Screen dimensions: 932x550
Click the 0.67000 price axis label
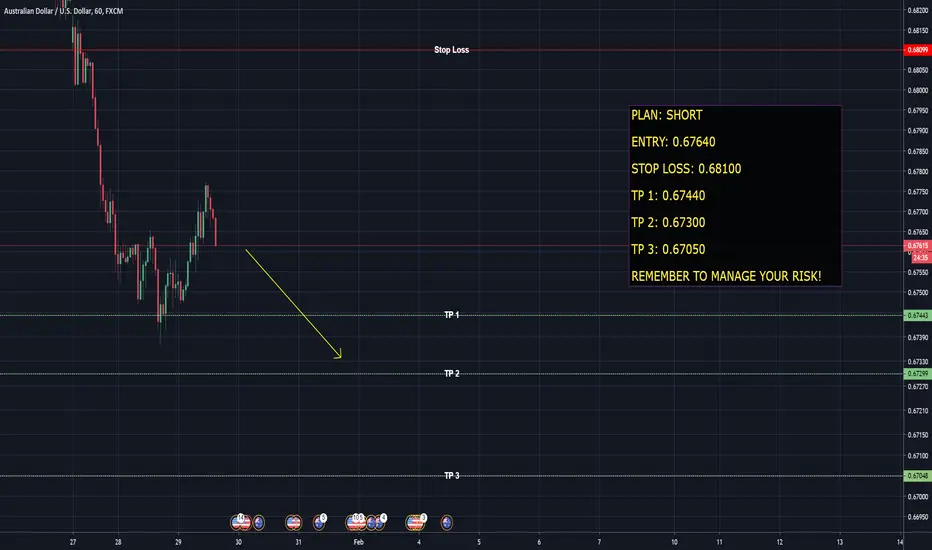[918, 496]
